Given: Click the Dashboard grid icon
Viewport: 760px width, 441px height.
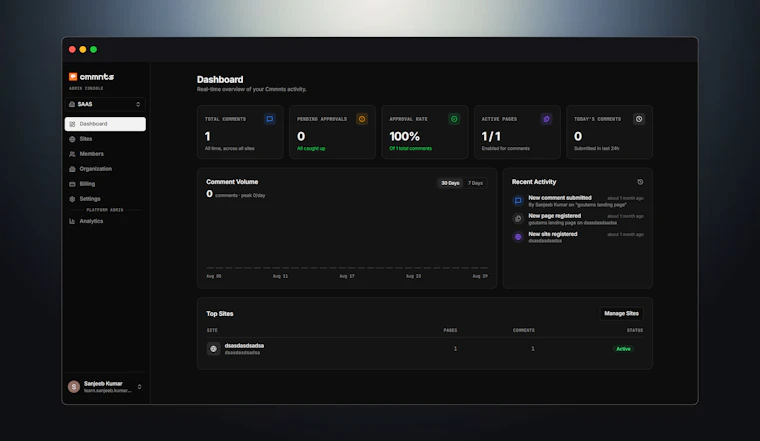Looking at the screenshot, I should (x=72, y=124).
